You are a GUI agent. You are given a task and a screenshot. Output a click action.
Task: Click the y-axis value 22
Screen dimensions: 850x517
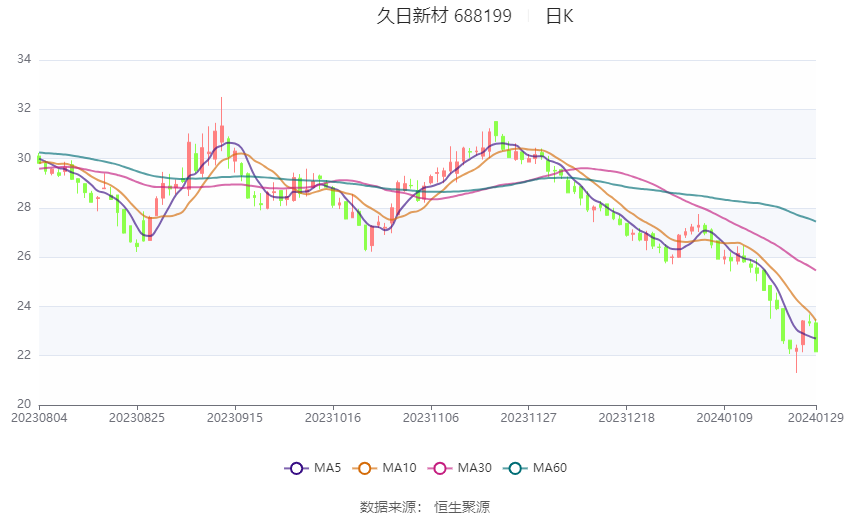[x=24, y=355]
